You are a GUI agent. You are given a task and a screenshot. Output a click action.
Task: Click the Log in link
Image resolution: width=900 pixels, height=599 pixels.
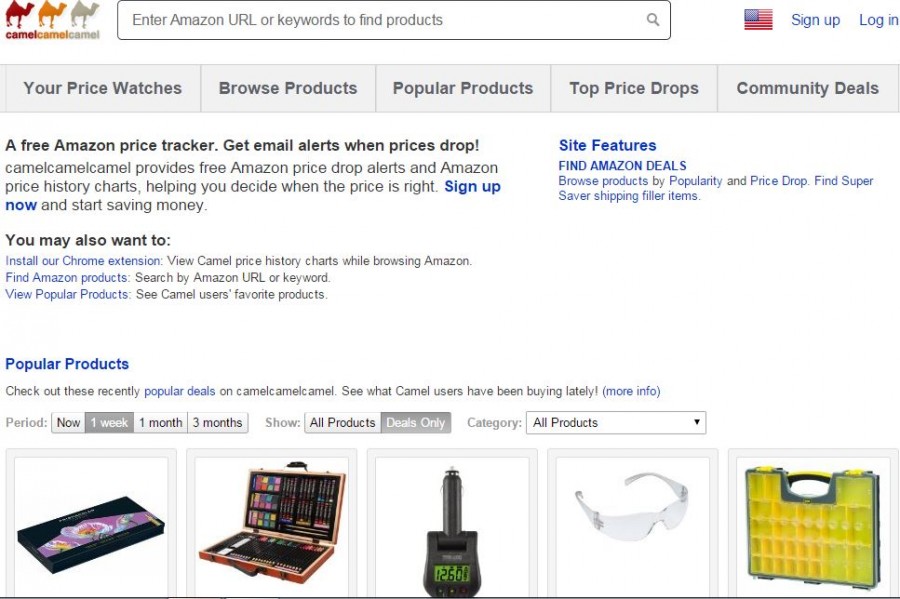(x=878, y=20)
